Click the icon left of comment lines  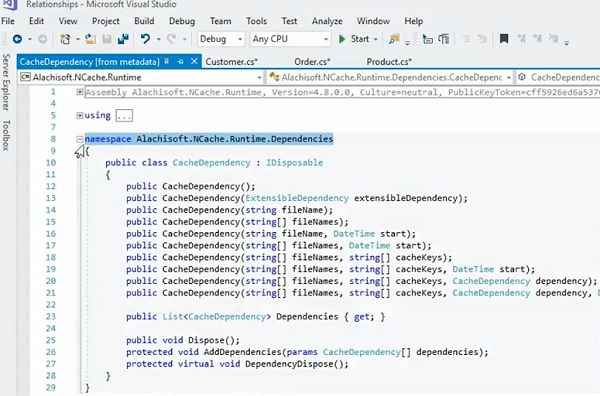click(x=444, y=39)
